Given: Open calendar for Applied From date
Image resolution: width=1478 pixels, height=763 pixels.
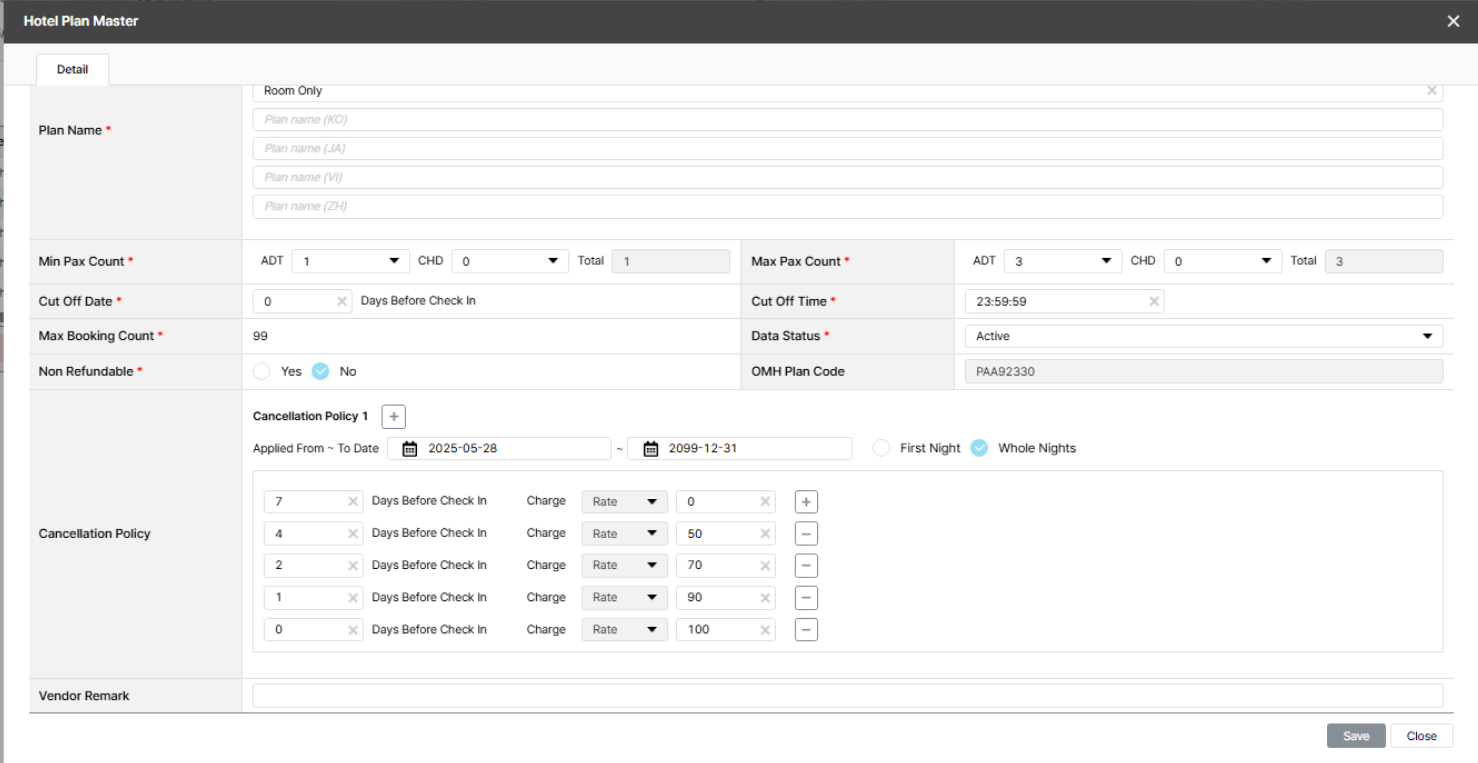Looking at the screenshot, I should pyautogui.click(x=410, y=449).
